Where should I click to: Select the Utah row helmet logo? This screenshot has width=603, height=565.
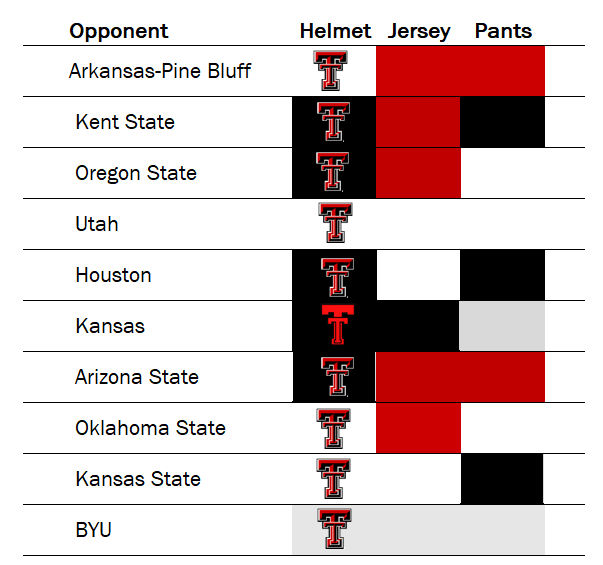coord(335,223)
